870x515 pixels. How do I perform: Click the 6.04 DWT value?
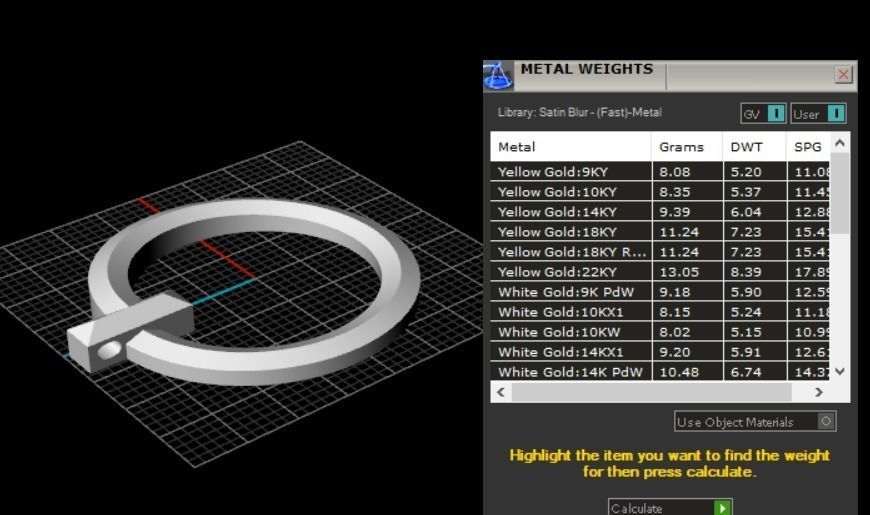coord(746,212)
